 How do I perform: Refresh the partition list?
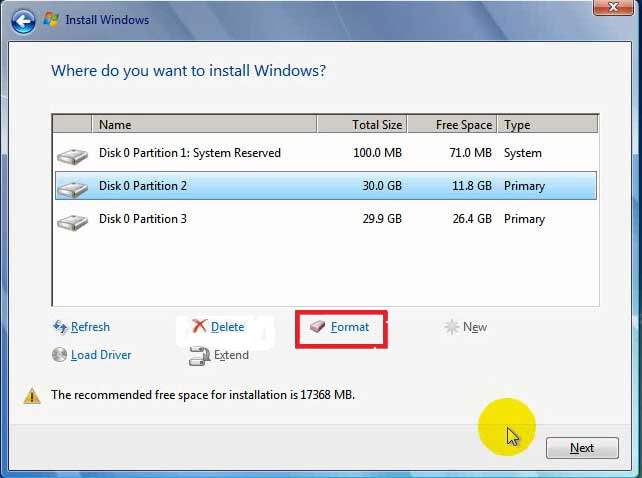click(x=90, y=327)
